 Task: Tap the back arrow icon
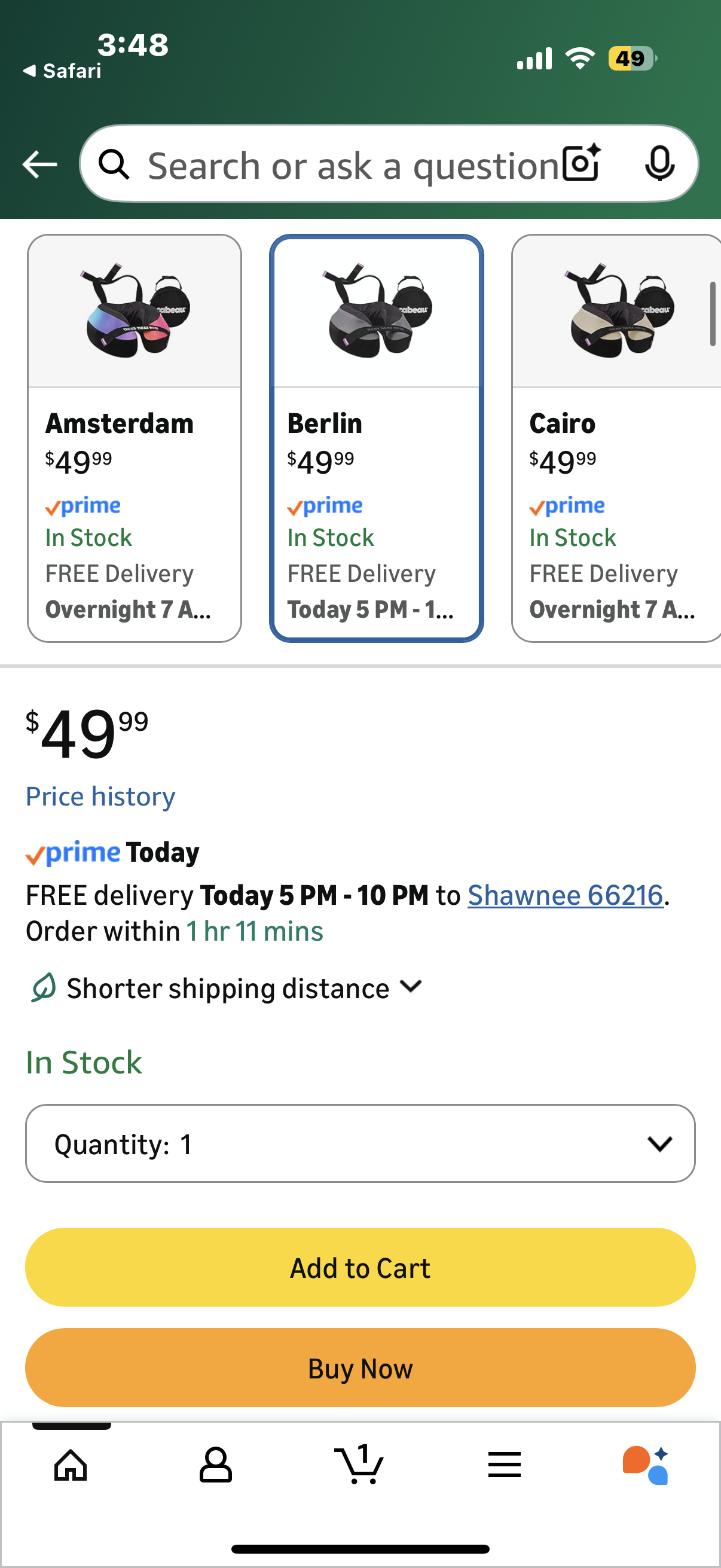click(x=39, y=164)
